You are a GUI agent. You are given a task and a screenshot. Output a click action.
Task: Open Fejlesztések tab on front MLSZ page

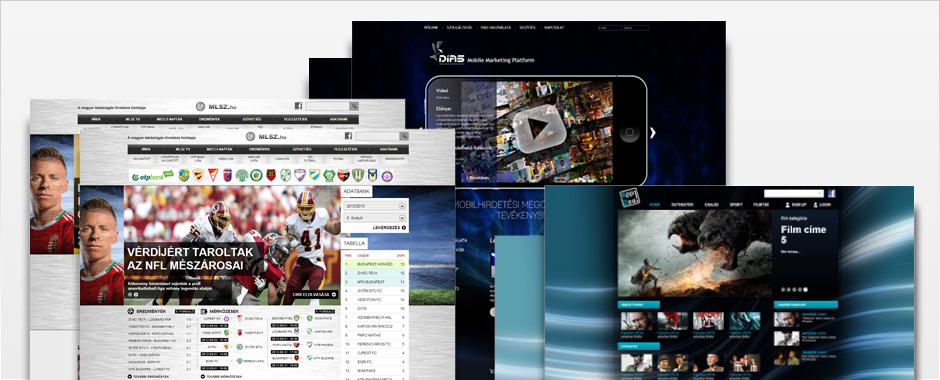[x=346, y=149]
